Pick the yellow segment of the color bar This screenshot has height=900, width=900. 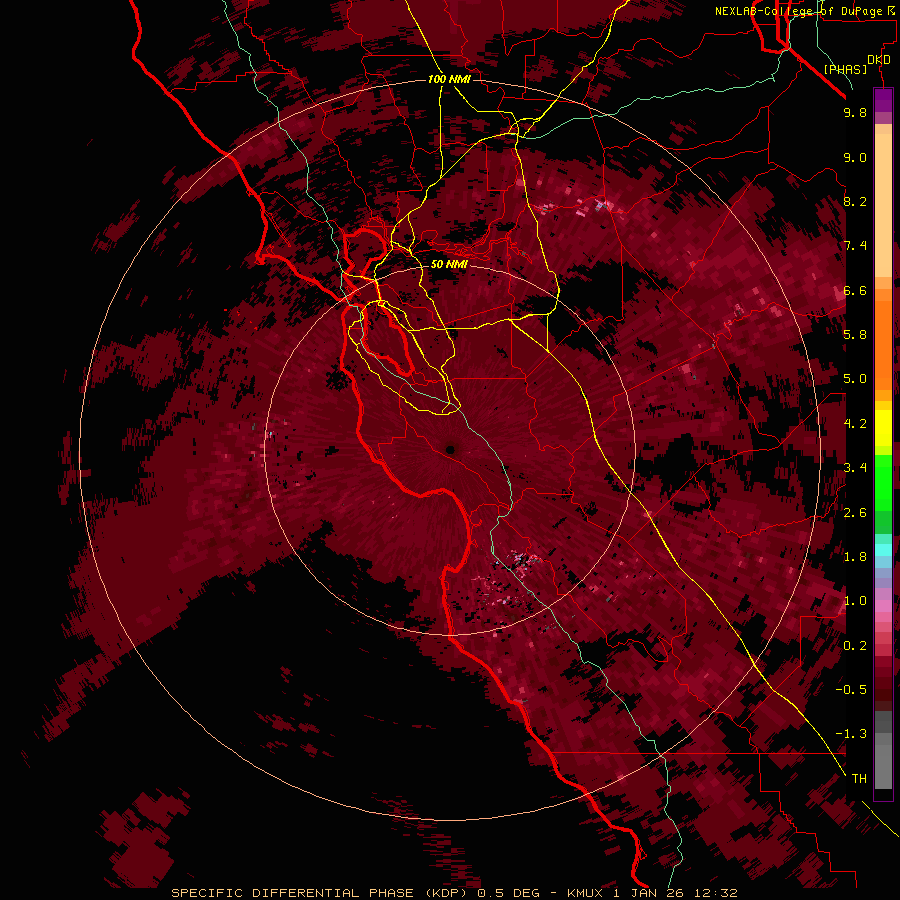pos(883,428)
